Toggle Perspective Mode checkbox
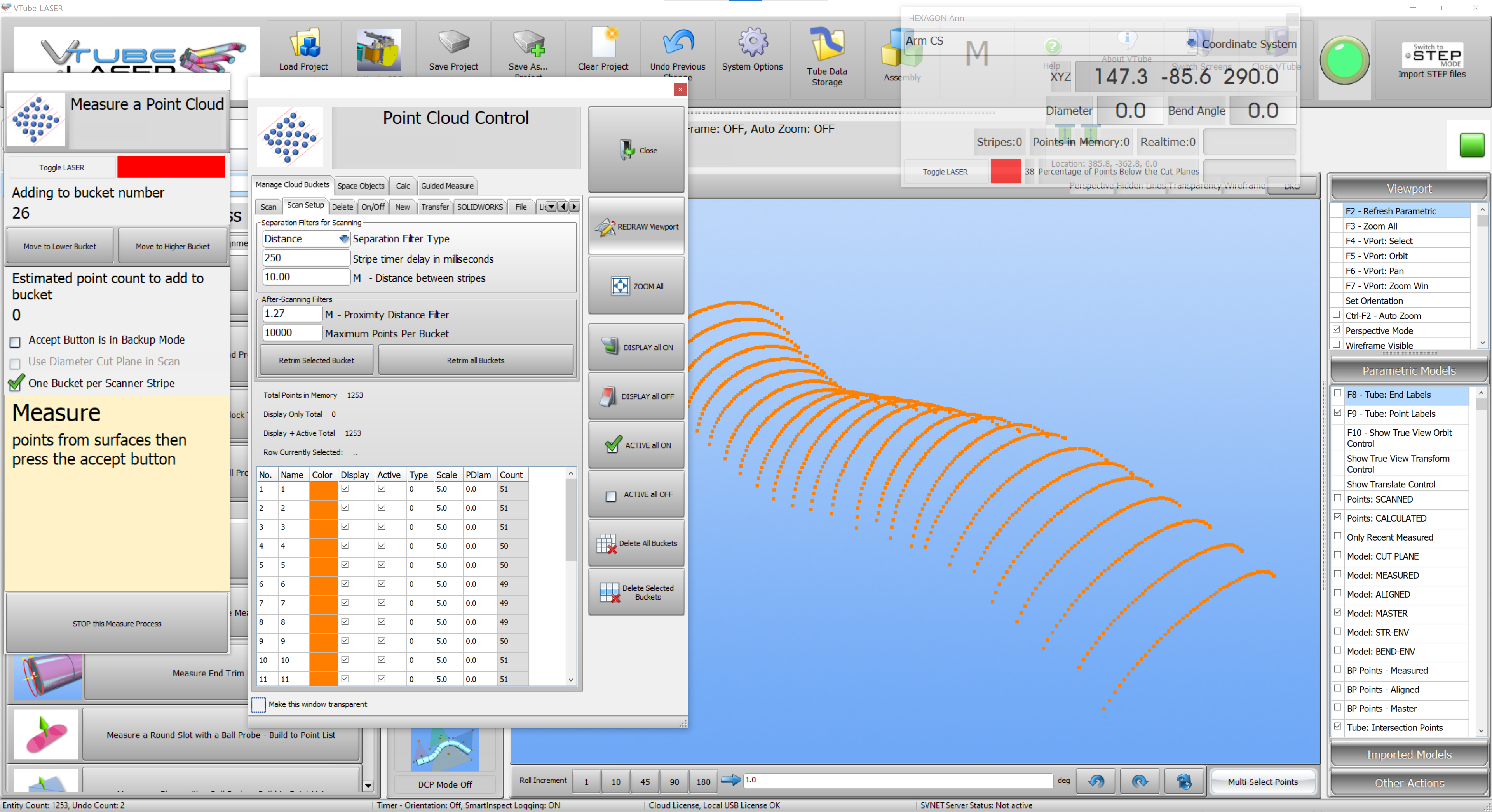This screenshot has height=812, width=1492. (1337, 330)
